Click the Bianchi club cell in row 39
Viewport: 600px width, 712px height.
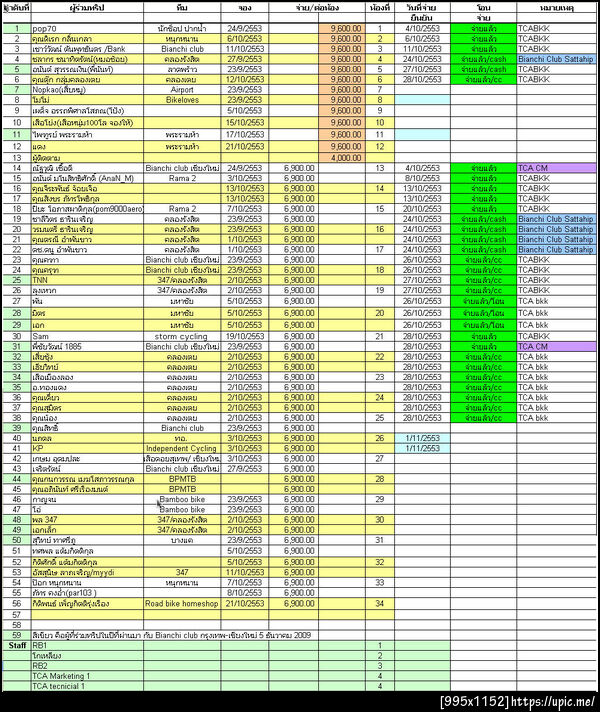182,428
